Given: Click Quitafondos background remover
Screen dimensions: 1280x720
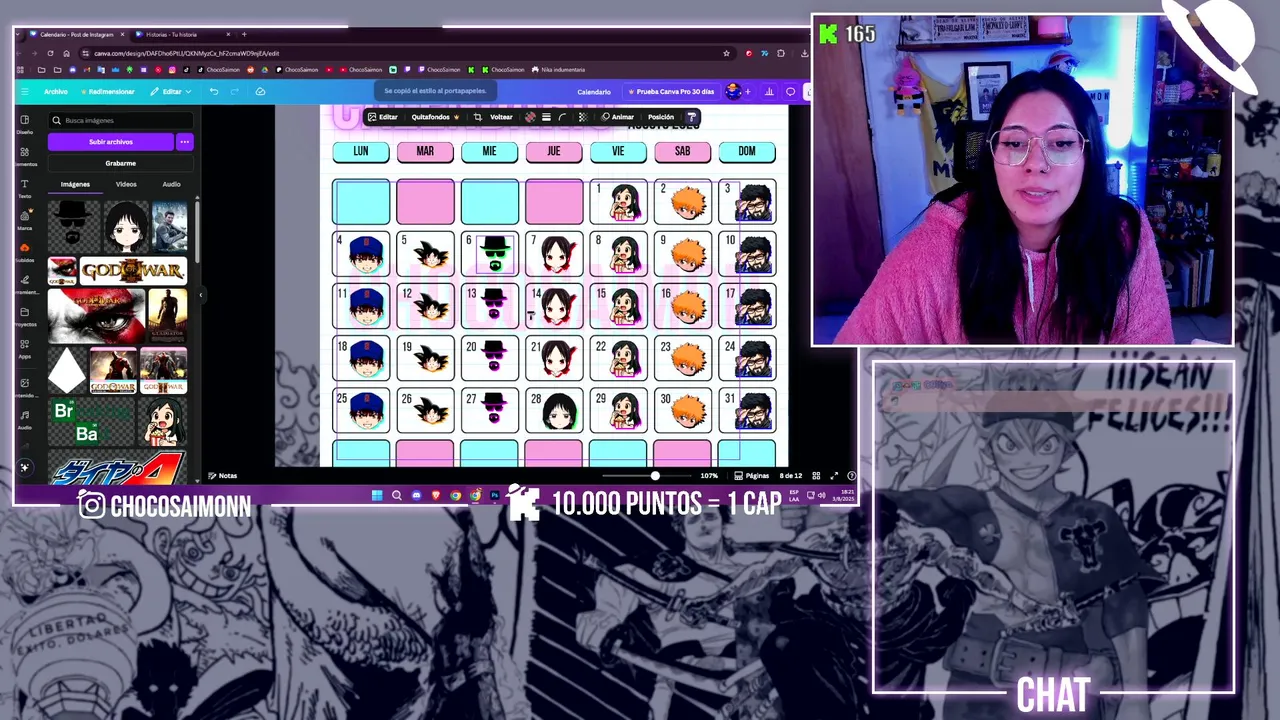Looking at the screenshot, I should [435, 117].
